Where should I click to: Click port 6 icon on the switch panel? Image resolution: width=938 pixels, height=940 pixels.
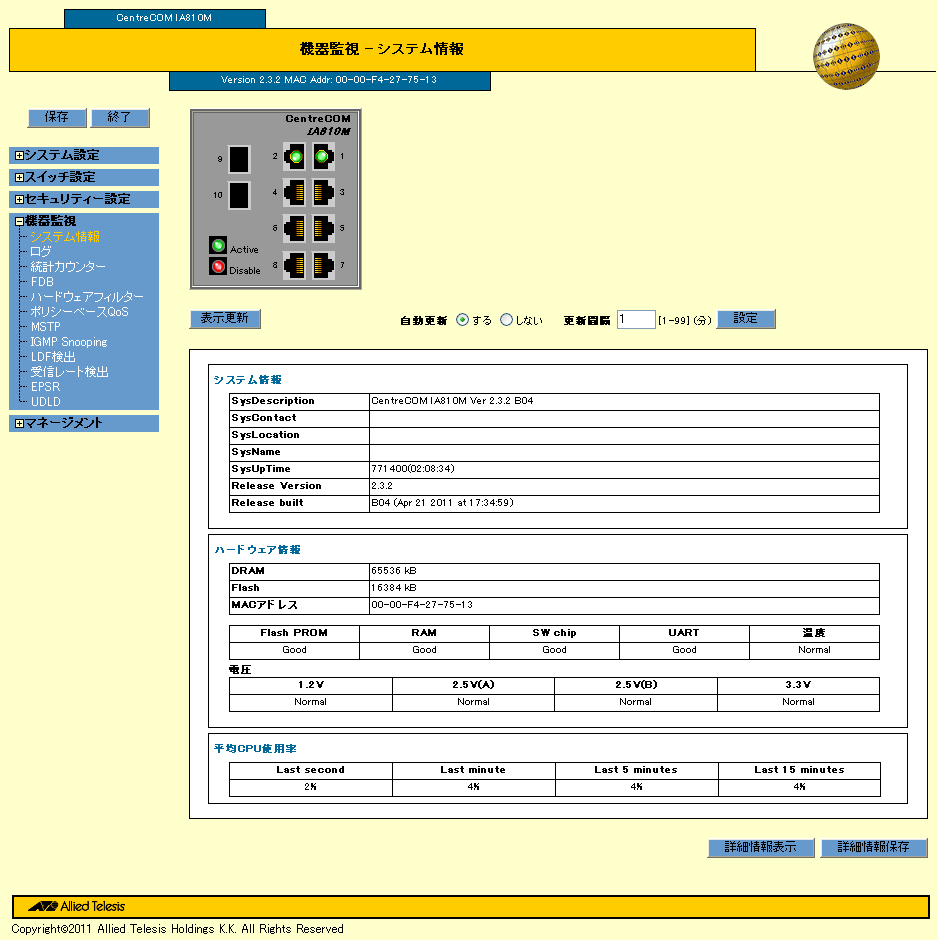coord(295,228)
